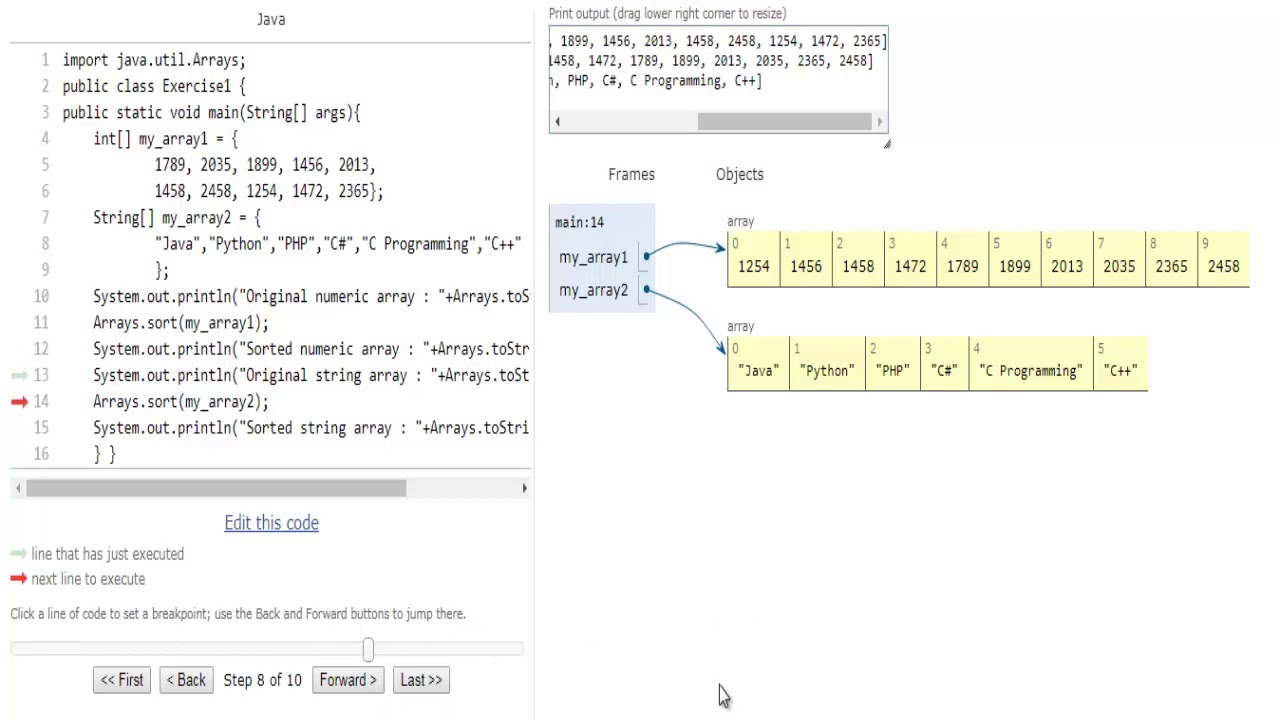The height and width of the screenshot is (720, 1280).
Task: Click the print output resize corner handle
Action: (886, 144)
